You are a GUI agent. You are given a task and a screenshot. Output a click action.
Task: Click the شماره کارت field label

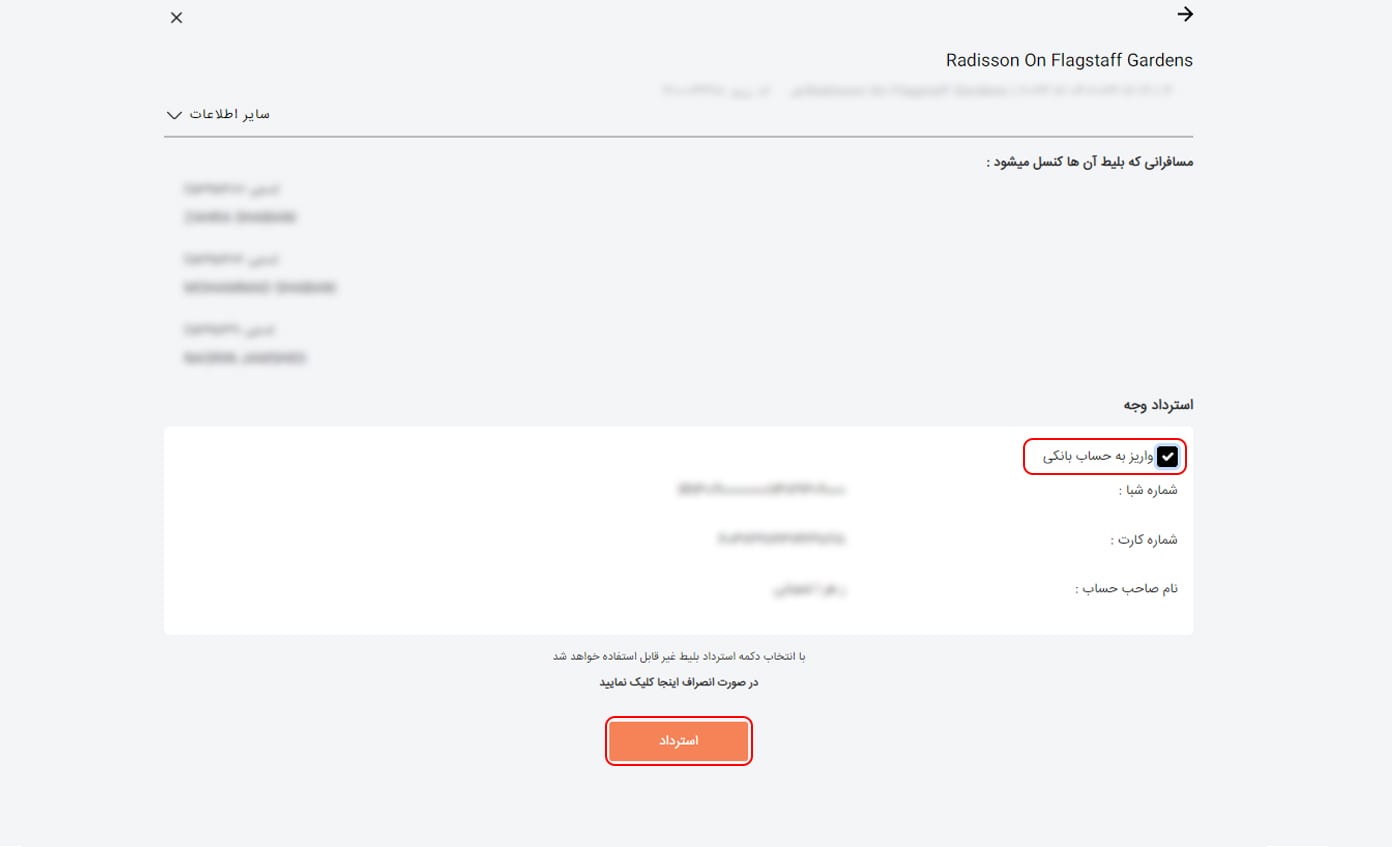pyautogui.click(x=1143, y=540)
